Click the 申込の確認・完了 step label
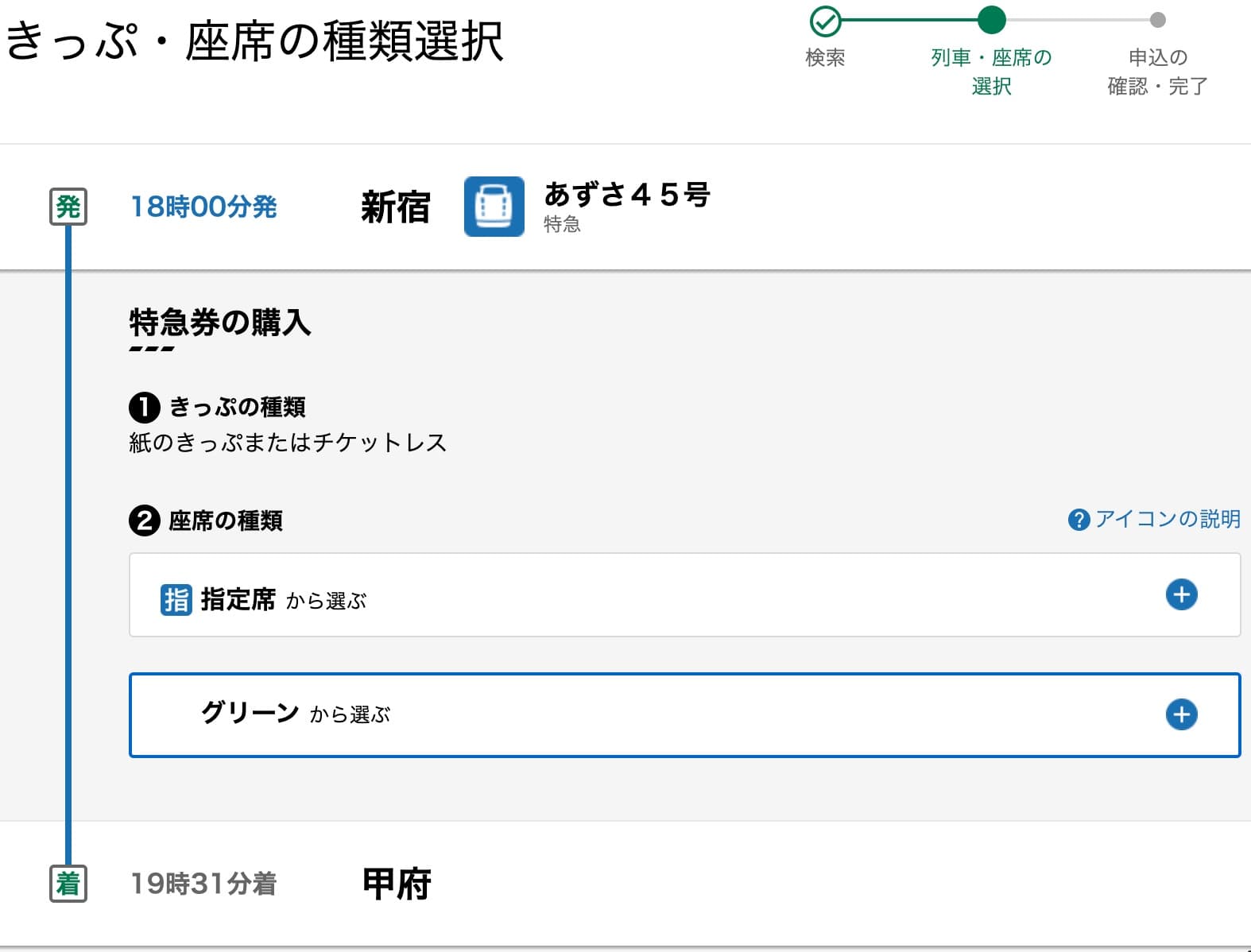This screenshot has height=952, width=1251. tap(1158, 72)
